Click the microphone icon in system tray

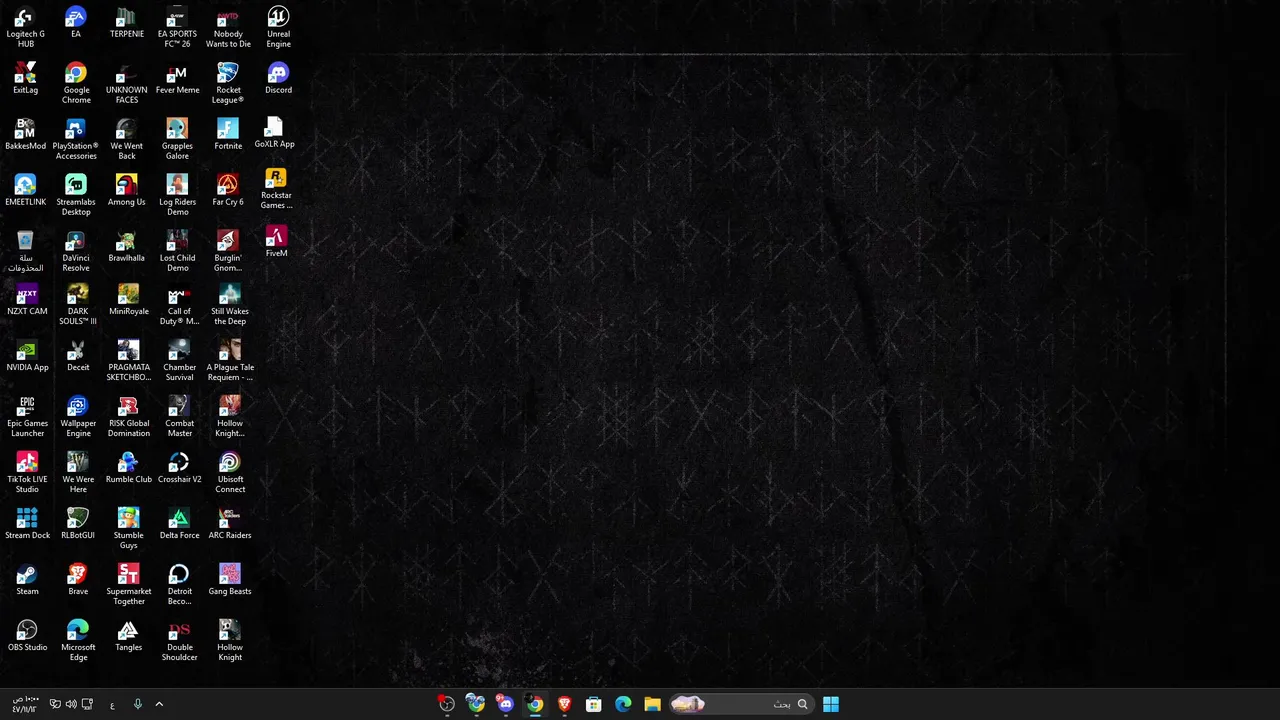pyautogui.click(x=138, y=704)
